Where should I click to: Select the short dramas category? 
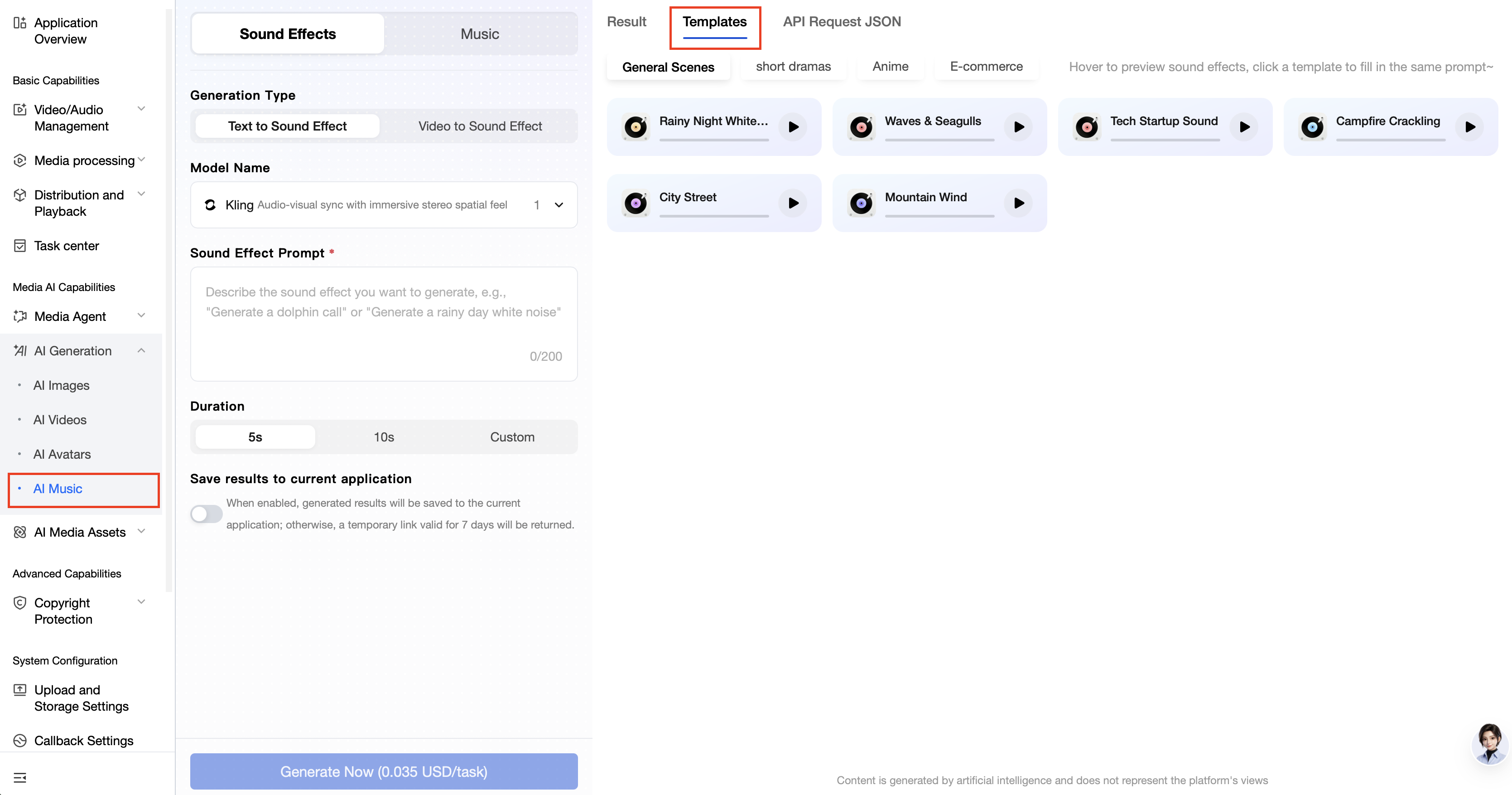click(793, 66)
